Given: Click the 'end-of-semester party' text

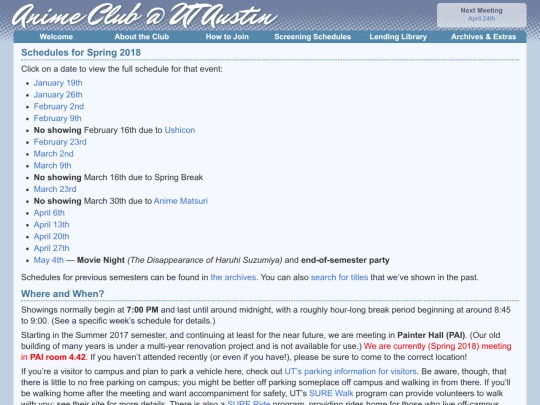Looking at the screenshot, I should click(345, 260).
